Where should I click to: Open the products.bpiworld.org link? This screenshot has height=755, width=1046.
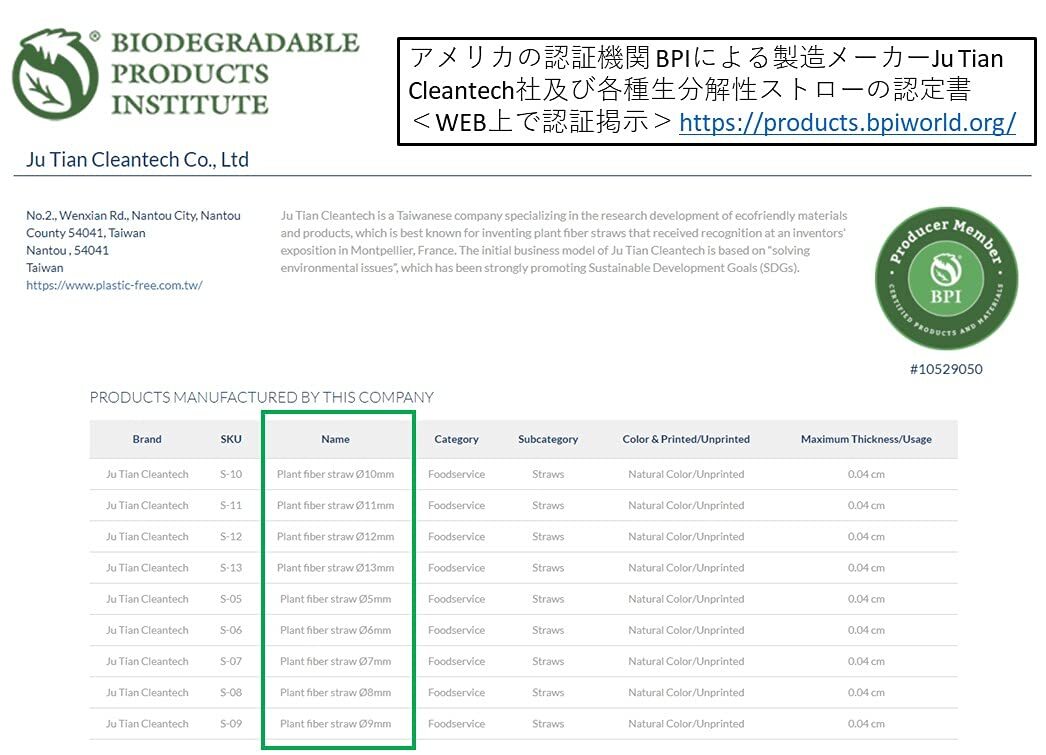pos(847,122)
